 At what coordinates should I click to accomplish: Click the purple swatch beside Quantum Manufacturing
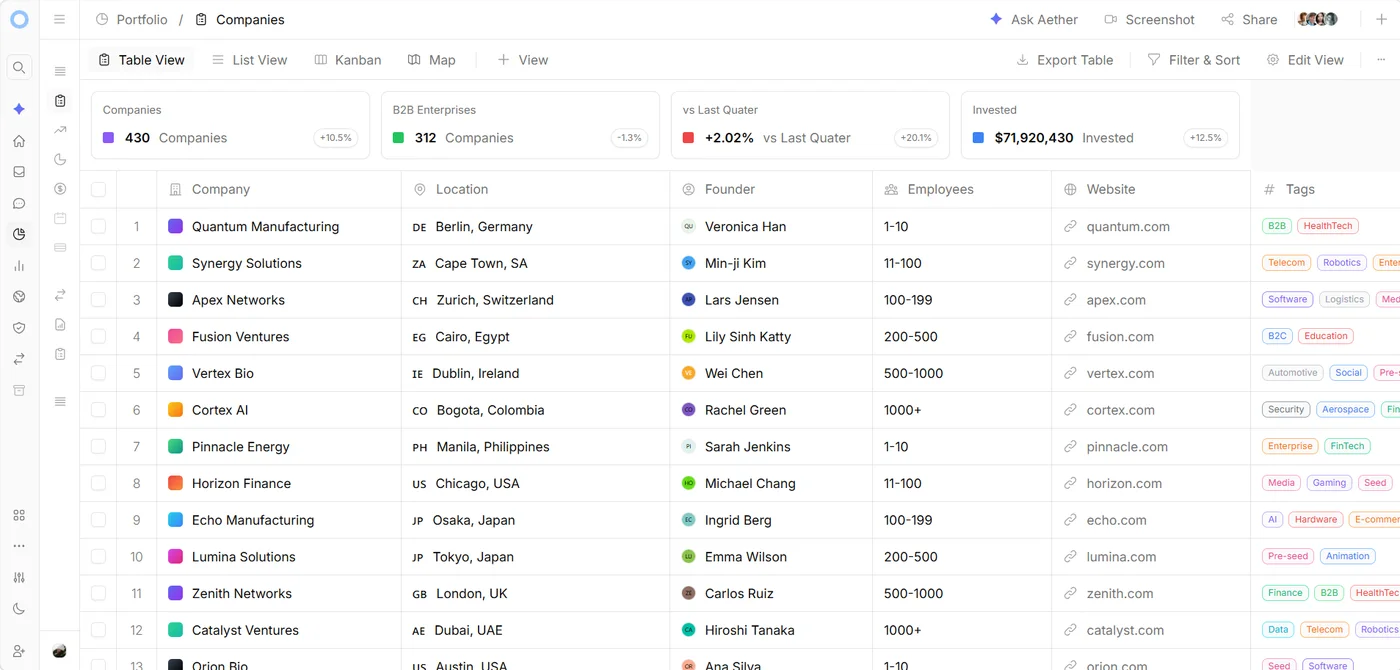pos(175,227)
